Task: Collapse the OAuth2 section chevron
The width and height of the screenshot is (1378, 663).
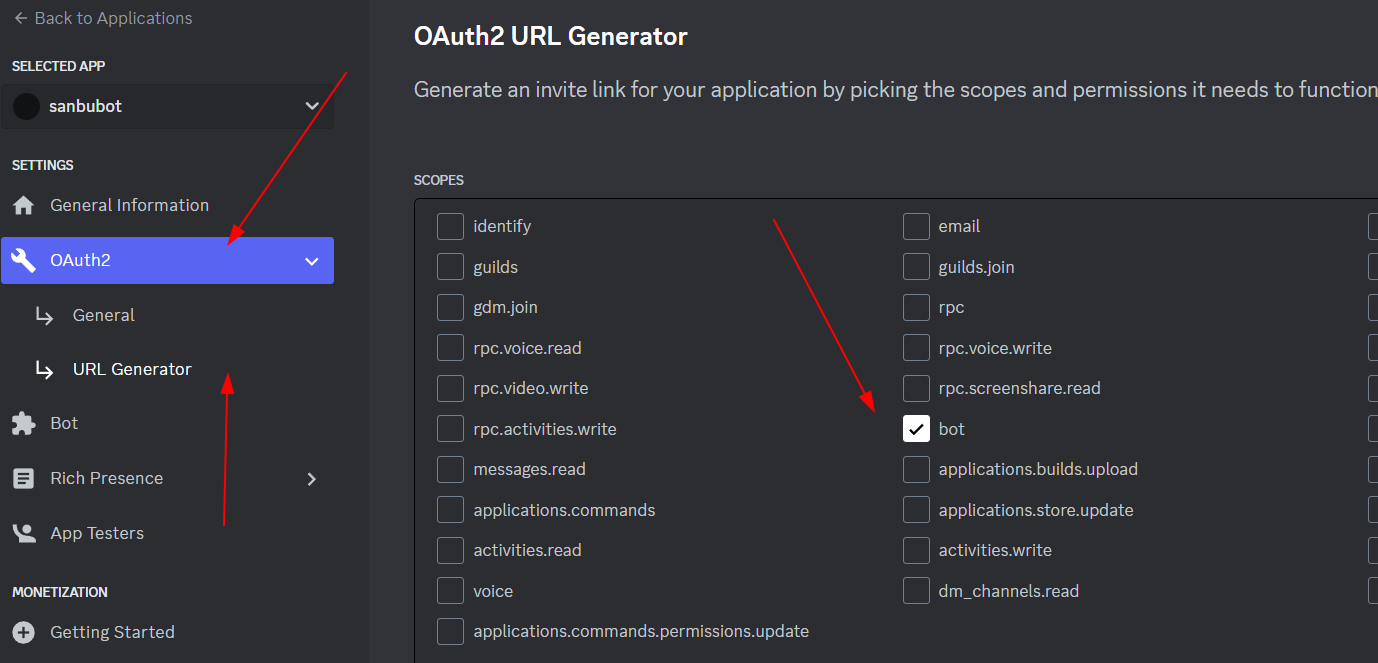Action: pos(312,261)
